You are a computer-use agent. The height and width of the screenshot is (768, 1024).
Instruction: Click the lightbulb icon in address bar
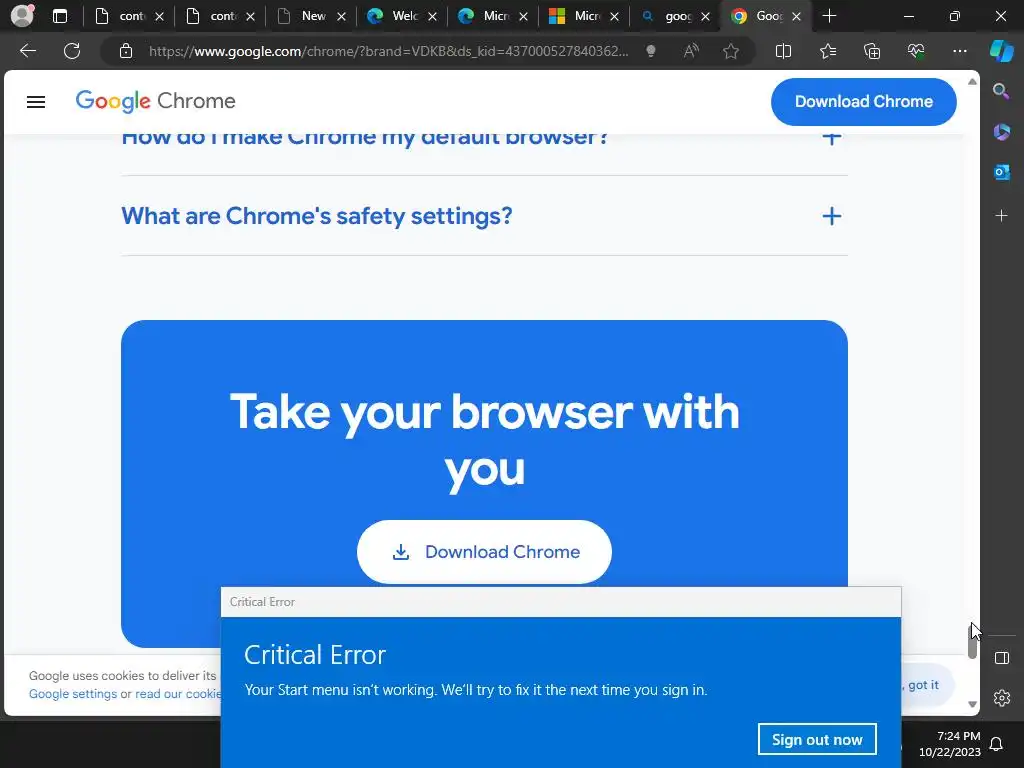coord(650,51)
